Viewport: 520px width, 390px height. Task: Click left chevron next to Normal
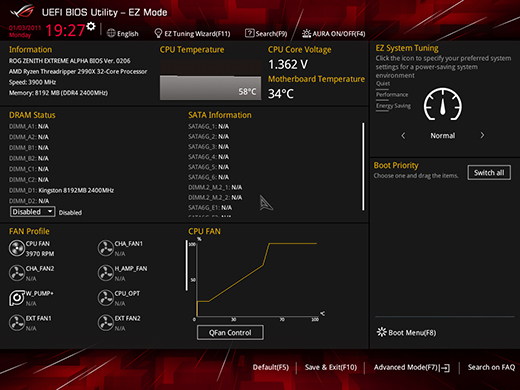(x=403, y=135)
